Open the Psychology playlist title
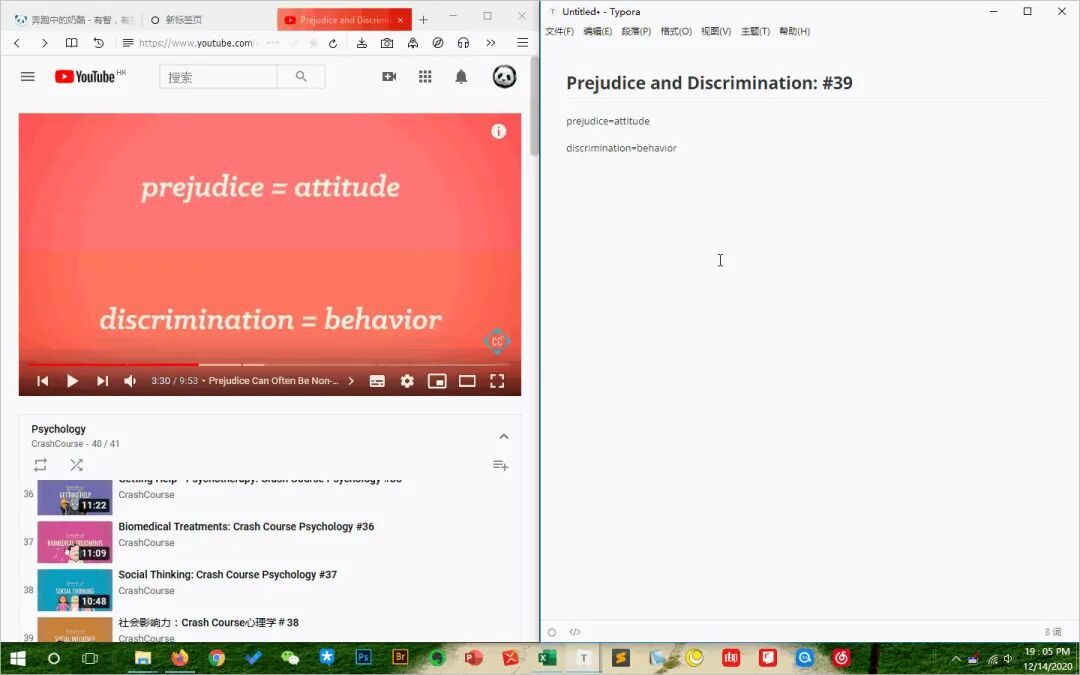 tap(59, 428)
